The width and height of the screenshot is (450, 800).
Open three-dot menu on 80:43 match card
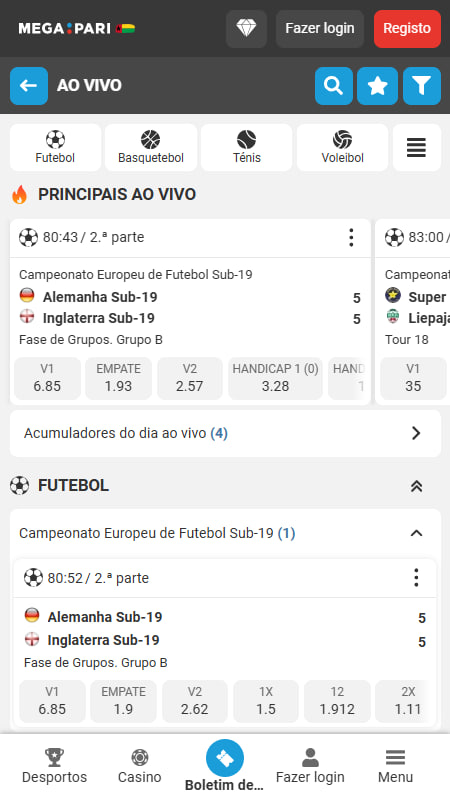pos(351,238)
